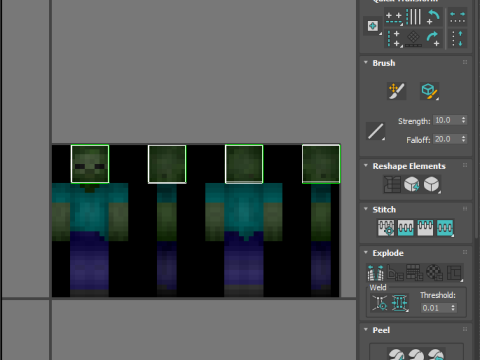Click the Stitch to Average icon
The image size is (480, 360).
pos(405,228)
